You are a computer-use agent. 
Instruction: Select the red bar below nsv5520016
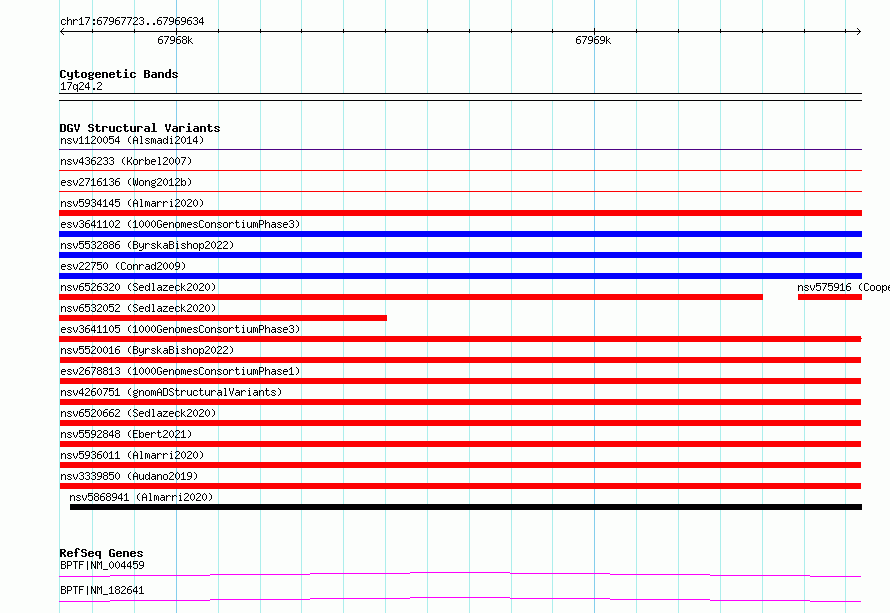(x=460, y=360)
